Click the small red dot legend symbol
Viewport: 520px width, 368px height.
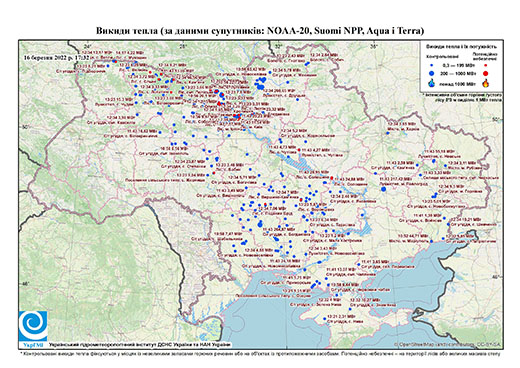coord(486,65)
